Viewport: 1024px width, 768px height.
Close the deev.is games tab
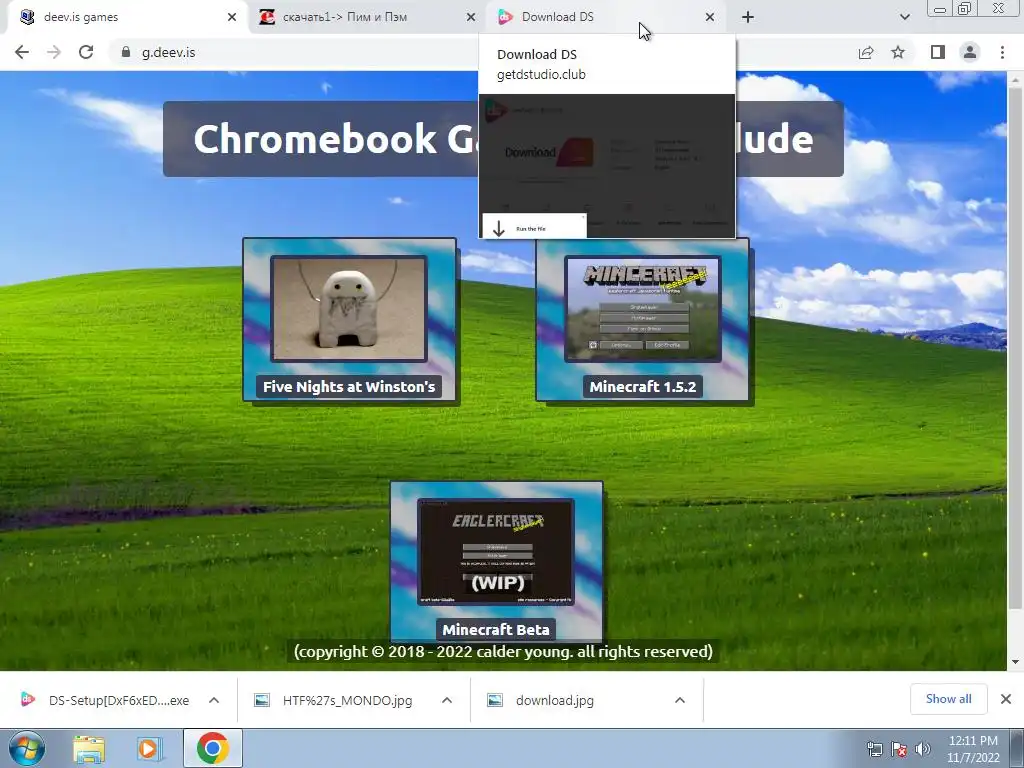[232, 17]
